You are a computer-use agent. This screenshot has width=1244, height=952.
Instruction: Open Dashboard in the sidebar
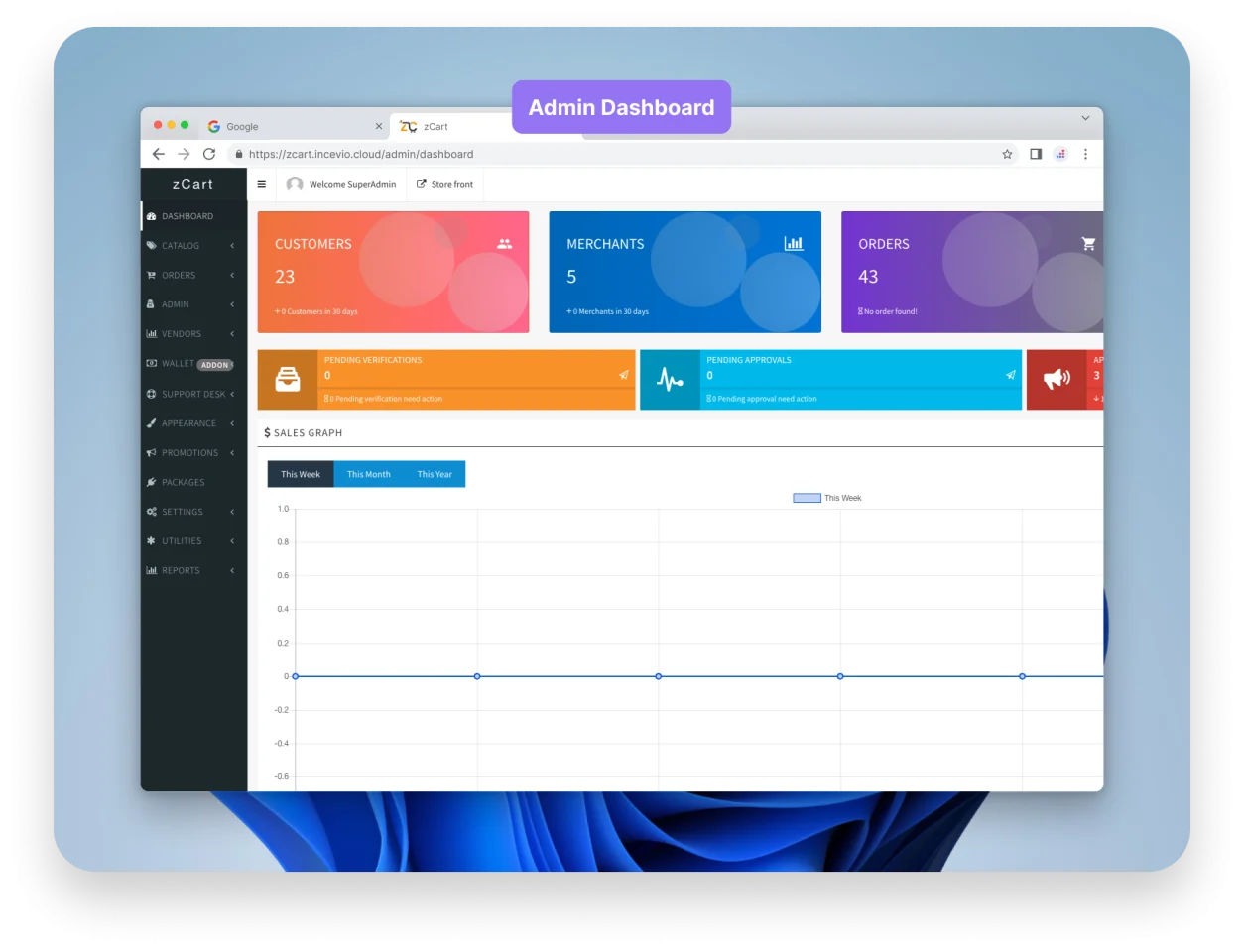click(x=193, y=216)
